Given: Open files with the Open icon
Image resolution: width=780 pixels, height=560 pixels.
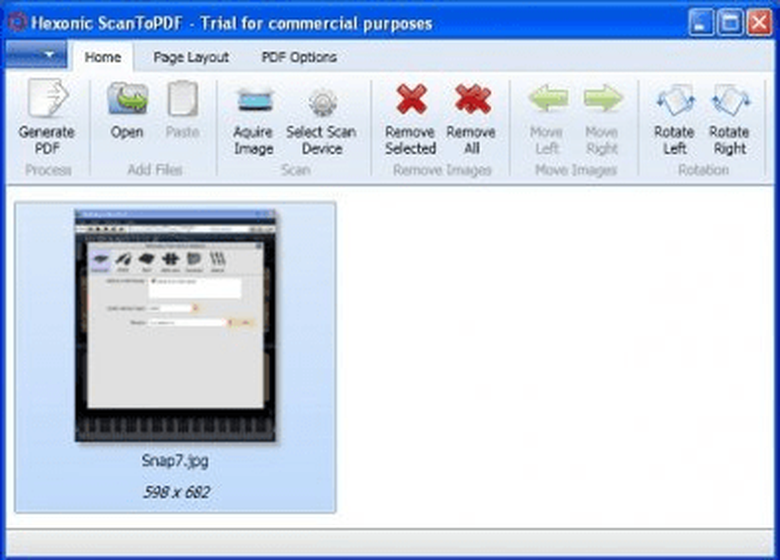Looking at the screenshot, I should point(127,98).
